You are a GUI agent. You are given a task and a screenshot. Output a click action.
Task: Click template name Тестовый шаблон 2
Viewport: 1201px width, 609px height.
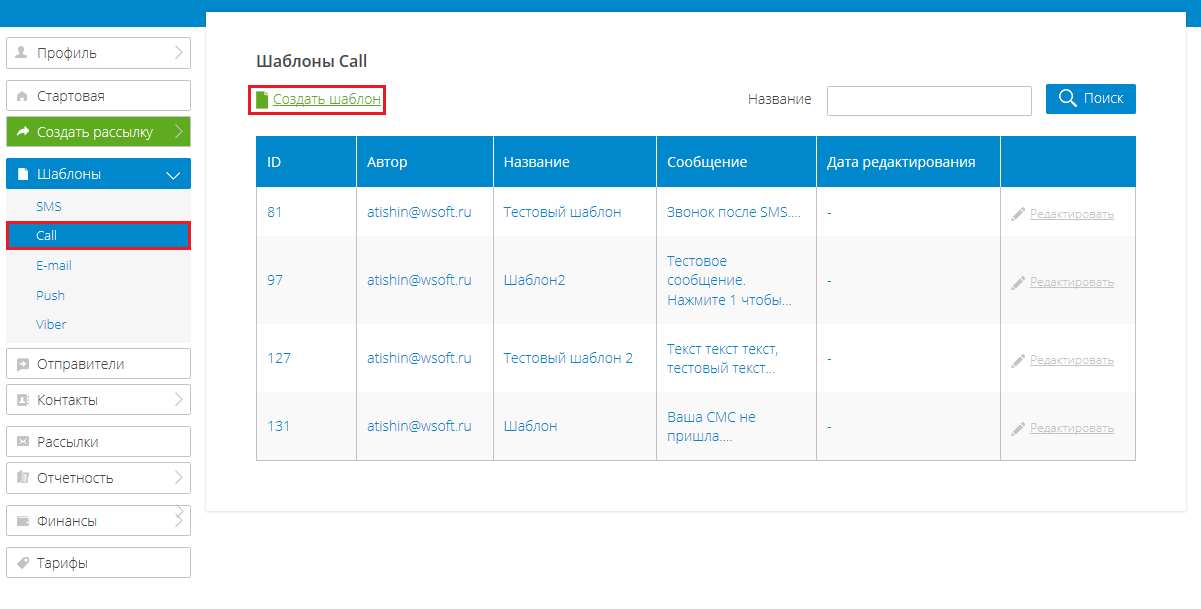(x=568, y=358)
